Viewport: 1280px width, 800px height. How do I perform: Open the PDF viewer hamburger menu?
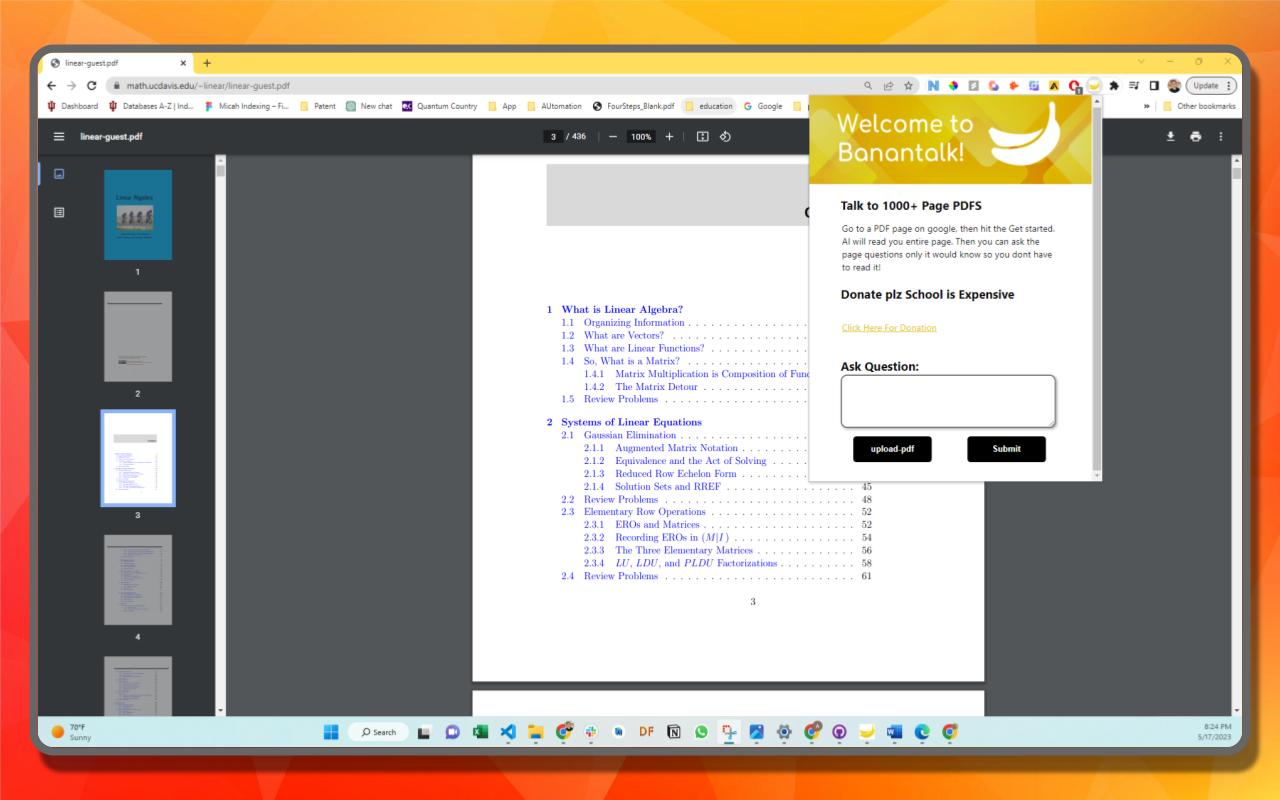[x=57, y=137]
